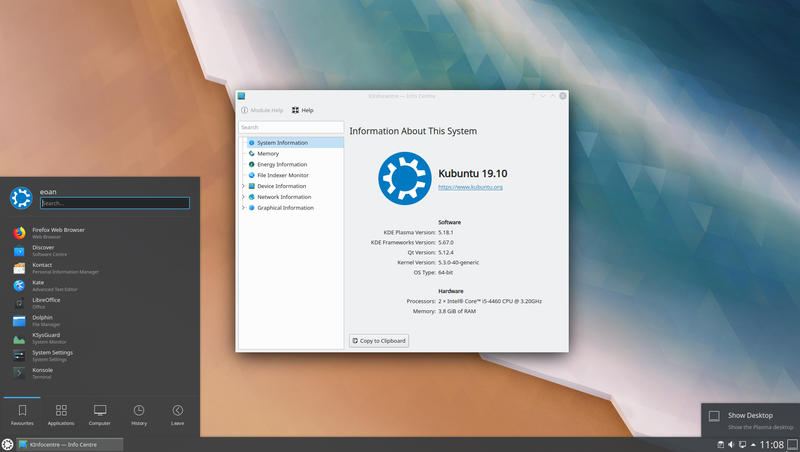Click the KDE Frameworks Version value 5.67.0
This screenshot has height=452, width=800.
(x=446, y=243)
